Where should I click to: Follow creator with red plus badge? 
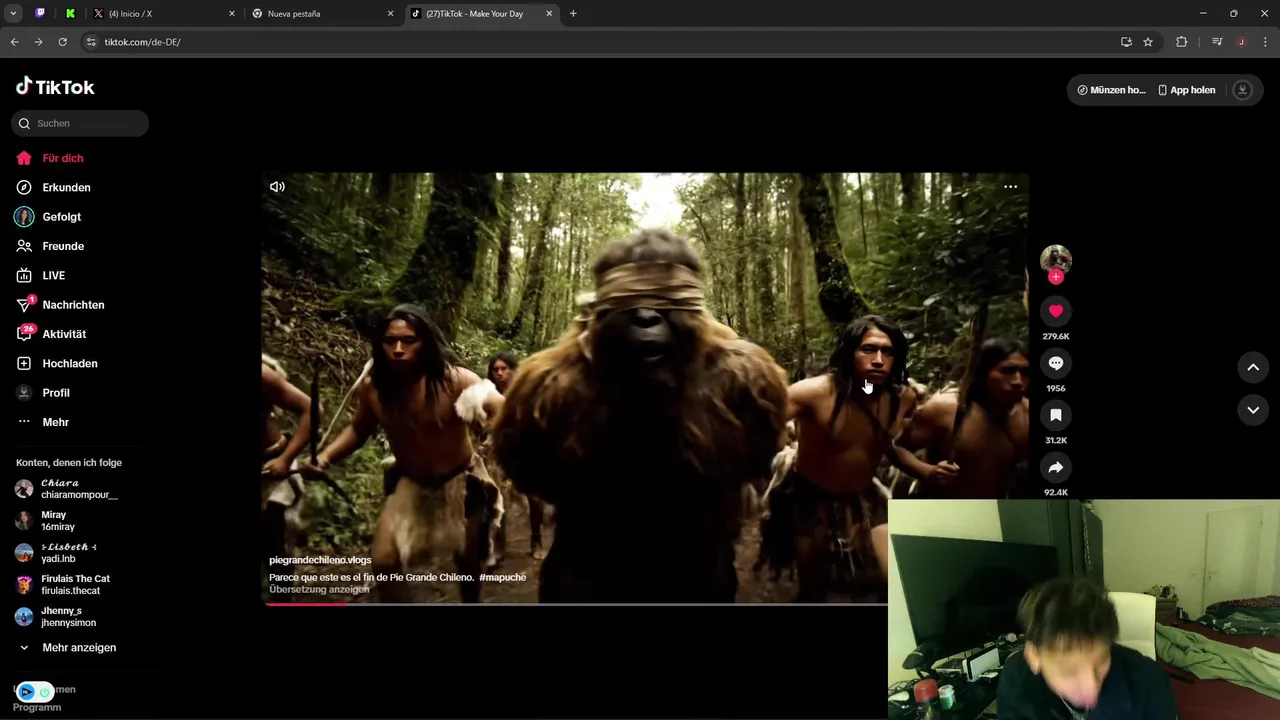click(x=1055, y=277)
